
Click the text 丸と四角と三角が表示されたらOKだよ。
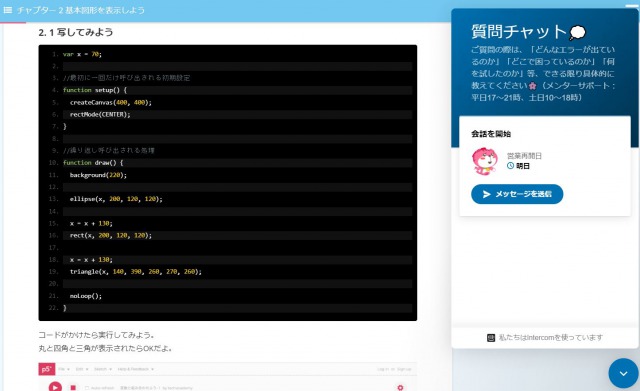click(x=106, y=348)
